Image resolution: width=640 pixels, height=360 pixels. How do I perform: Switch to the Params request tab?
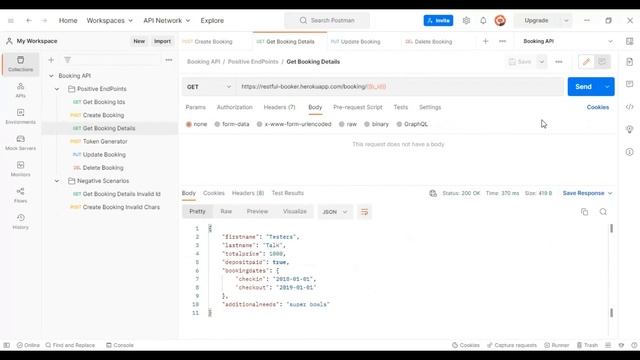196,107
